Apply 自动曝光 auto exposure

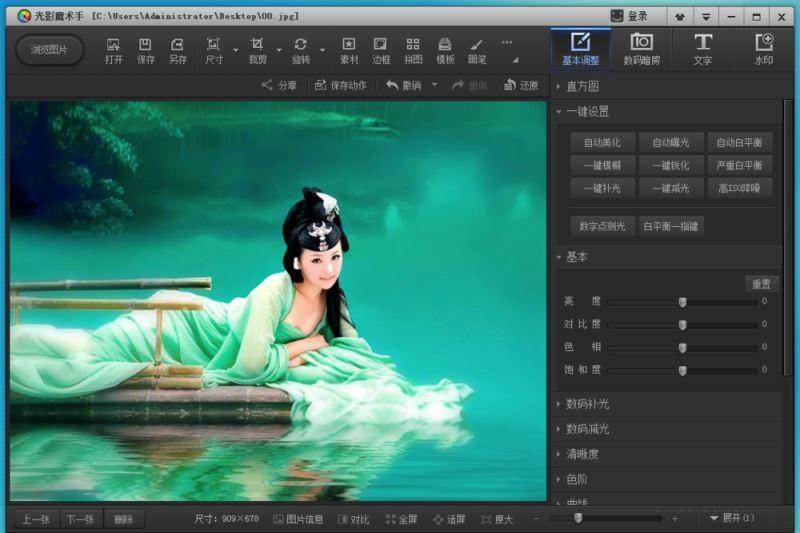(671, 142)
